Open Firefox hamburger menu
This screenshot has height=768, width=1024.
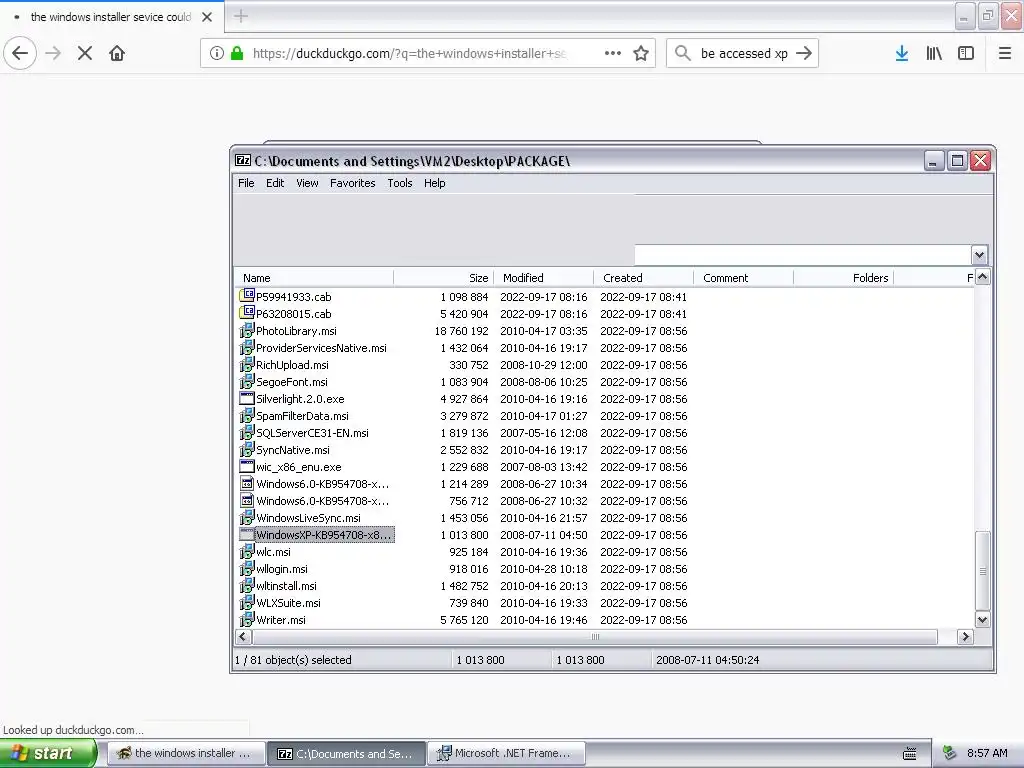pyautogui.click(x=1005, y=53)
